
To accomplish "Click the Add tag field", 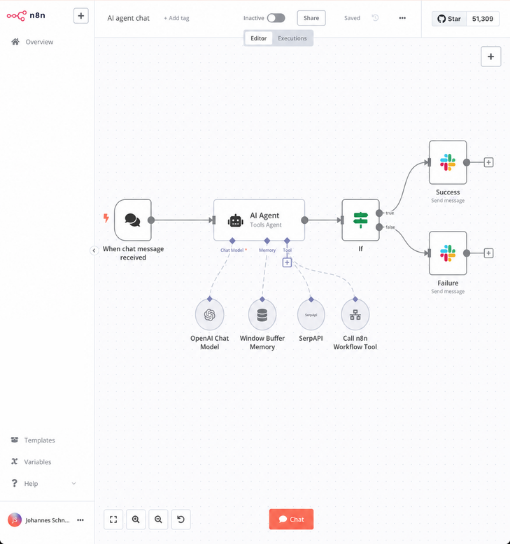I will tap(177, 18).
